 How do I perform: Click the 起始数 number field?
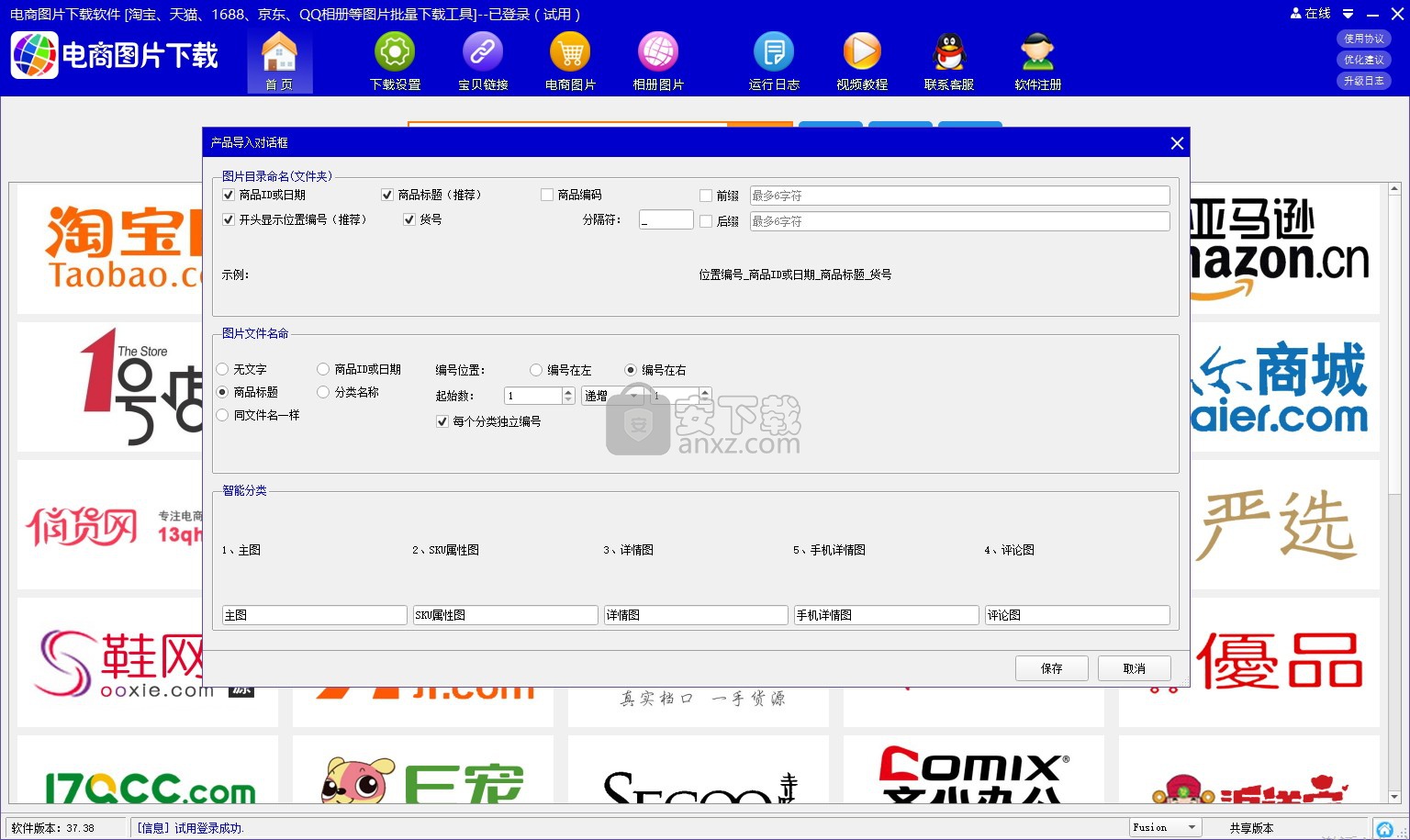click(x=533, y=396)
